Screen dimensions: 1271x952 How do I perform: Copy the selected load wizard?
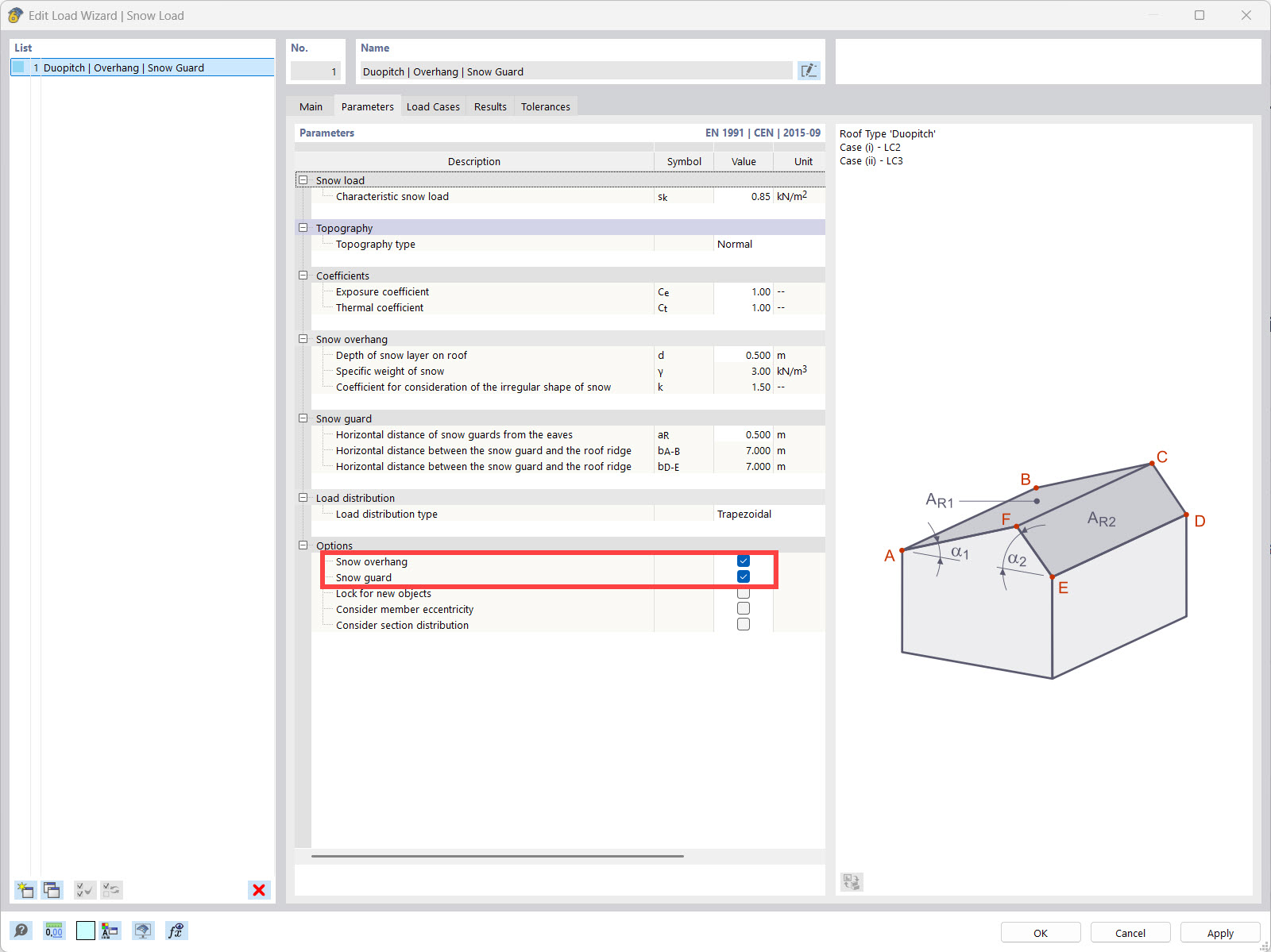(52, 889)
